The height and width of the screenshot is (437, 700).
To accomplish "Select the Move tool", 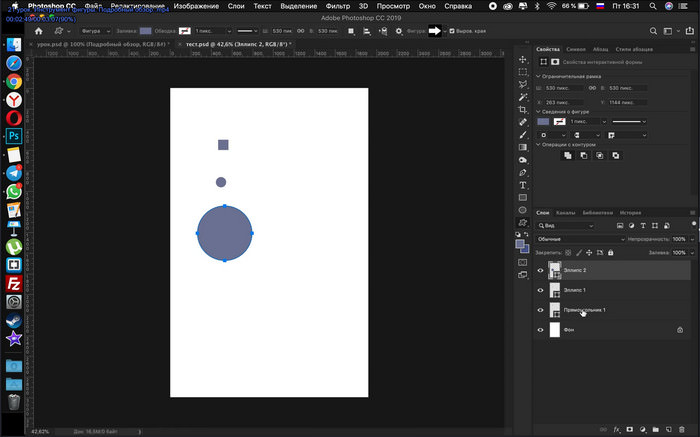I will pyautogui.click(x=523, y=60).
